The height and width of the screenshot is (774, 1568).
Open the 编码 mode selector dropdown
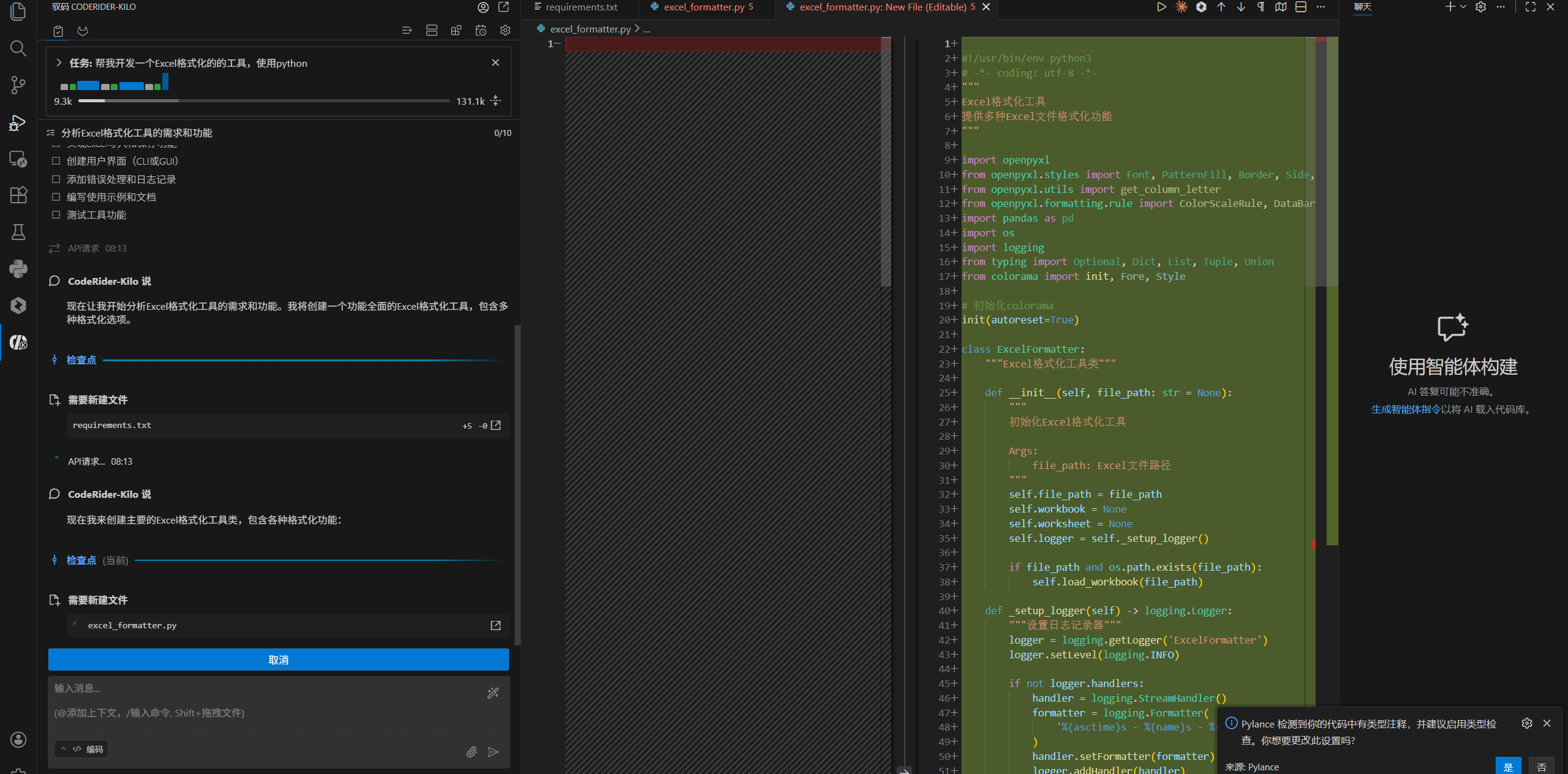point(82,749)
